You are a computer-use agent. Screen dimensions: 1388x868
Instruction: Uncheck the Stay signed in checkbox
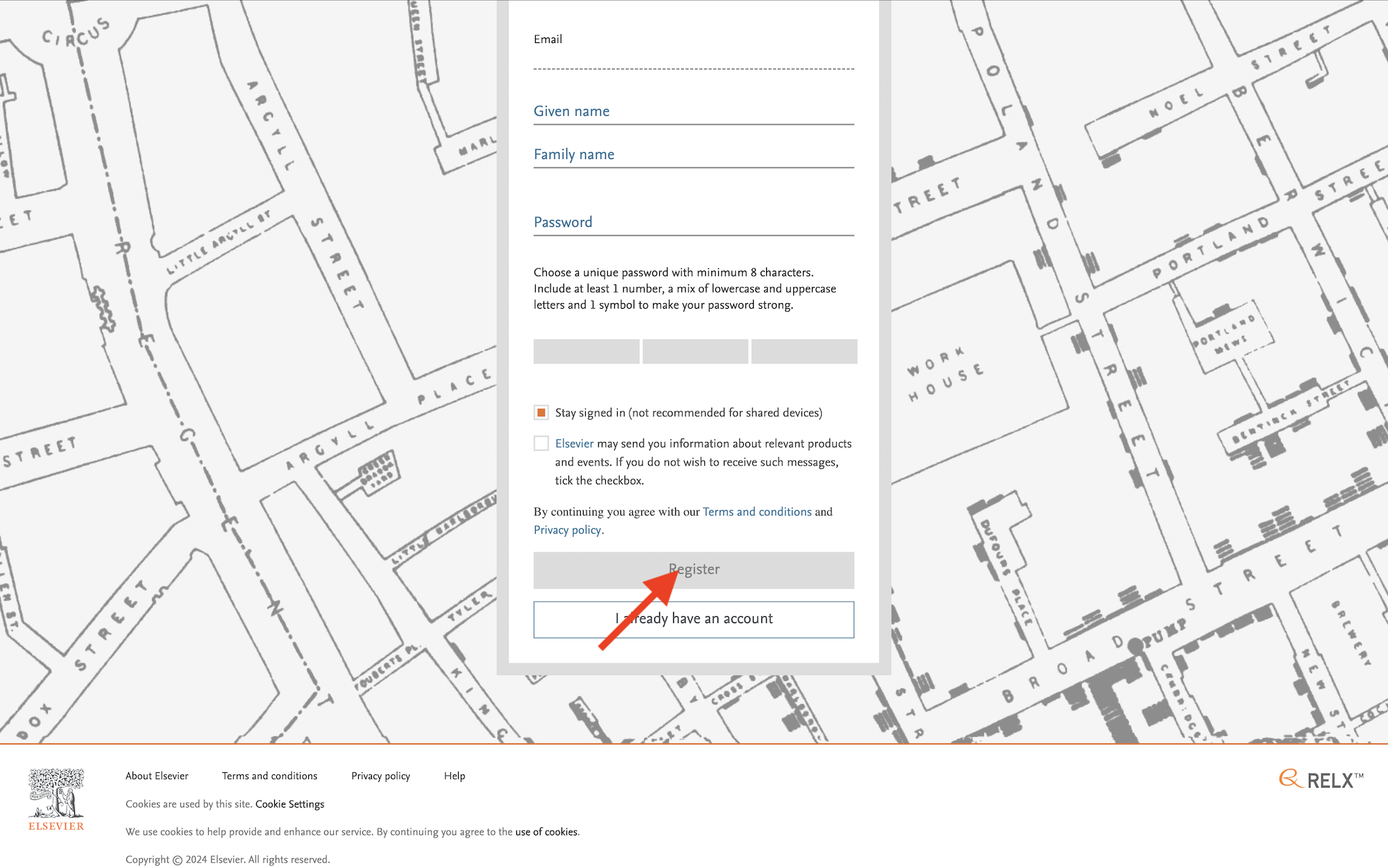coord(541,413)
